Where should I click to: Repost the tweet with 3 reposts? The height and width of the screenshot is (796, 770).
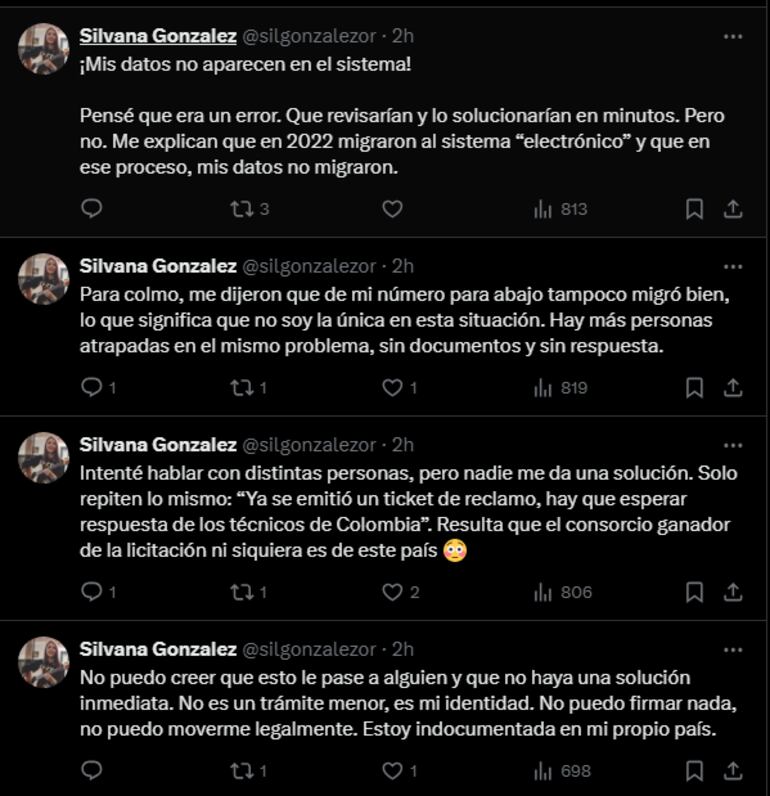coord(241,209)
